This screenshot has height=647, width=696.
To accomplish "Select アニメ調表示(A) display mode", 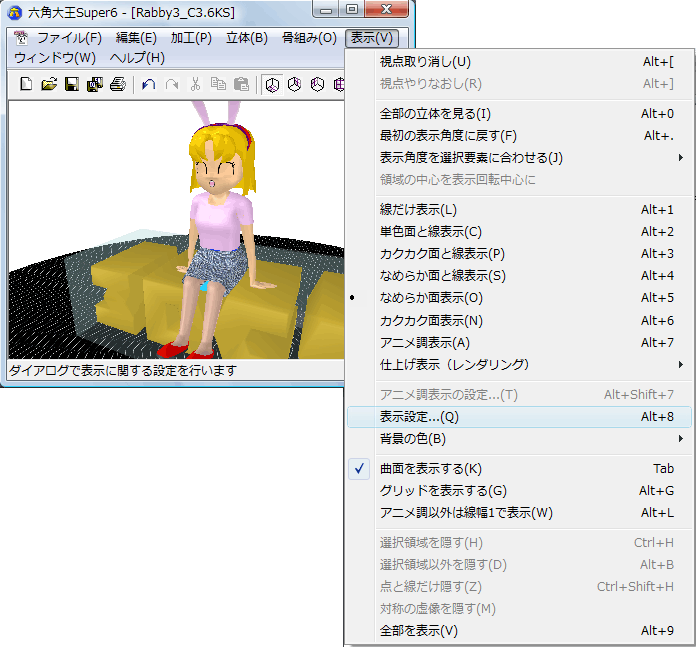I will click(x=519, y=343).
